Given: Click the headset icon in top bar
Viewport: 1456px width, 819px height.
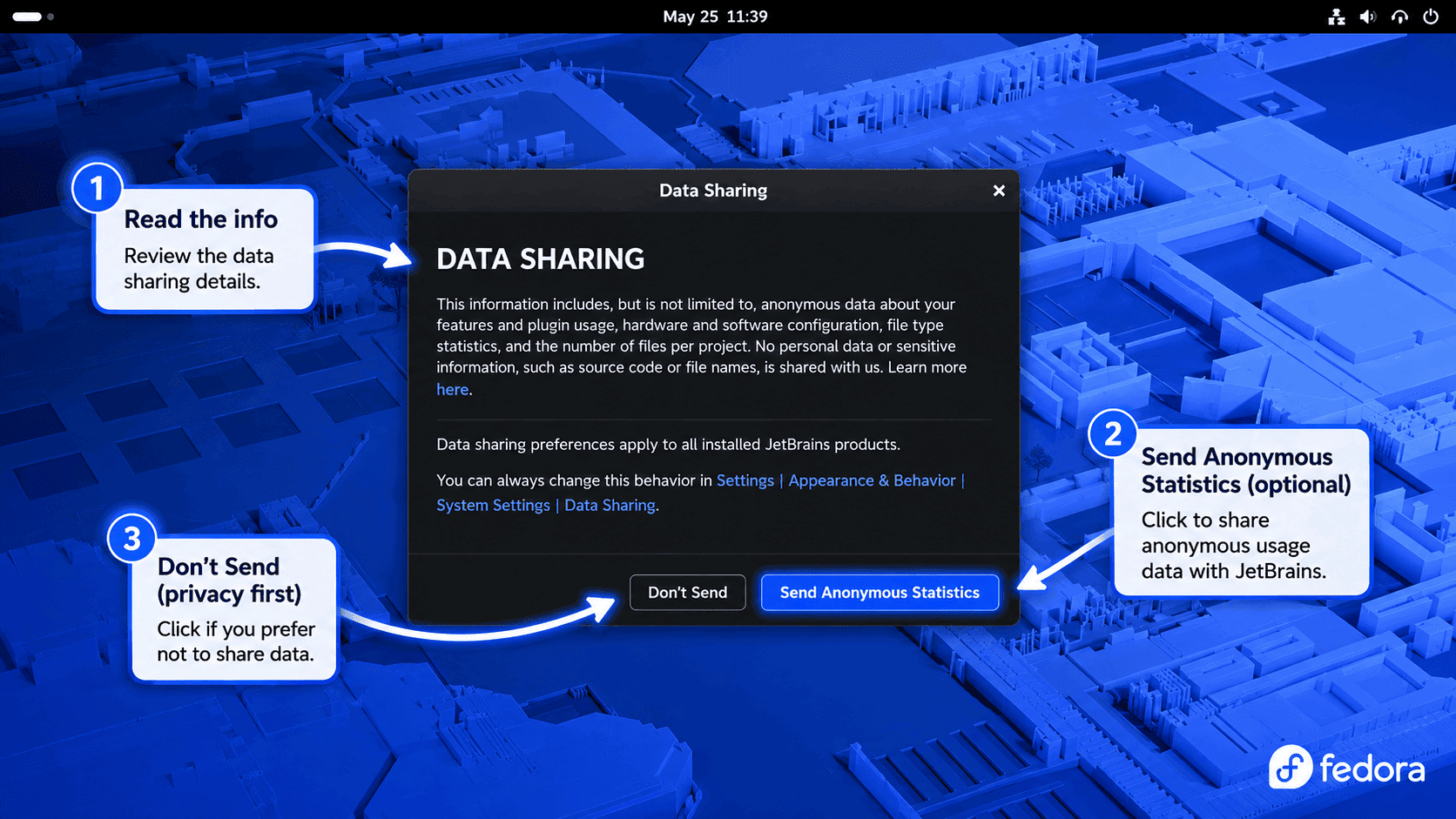Looking at the screenshot, I should (1399, 17).
